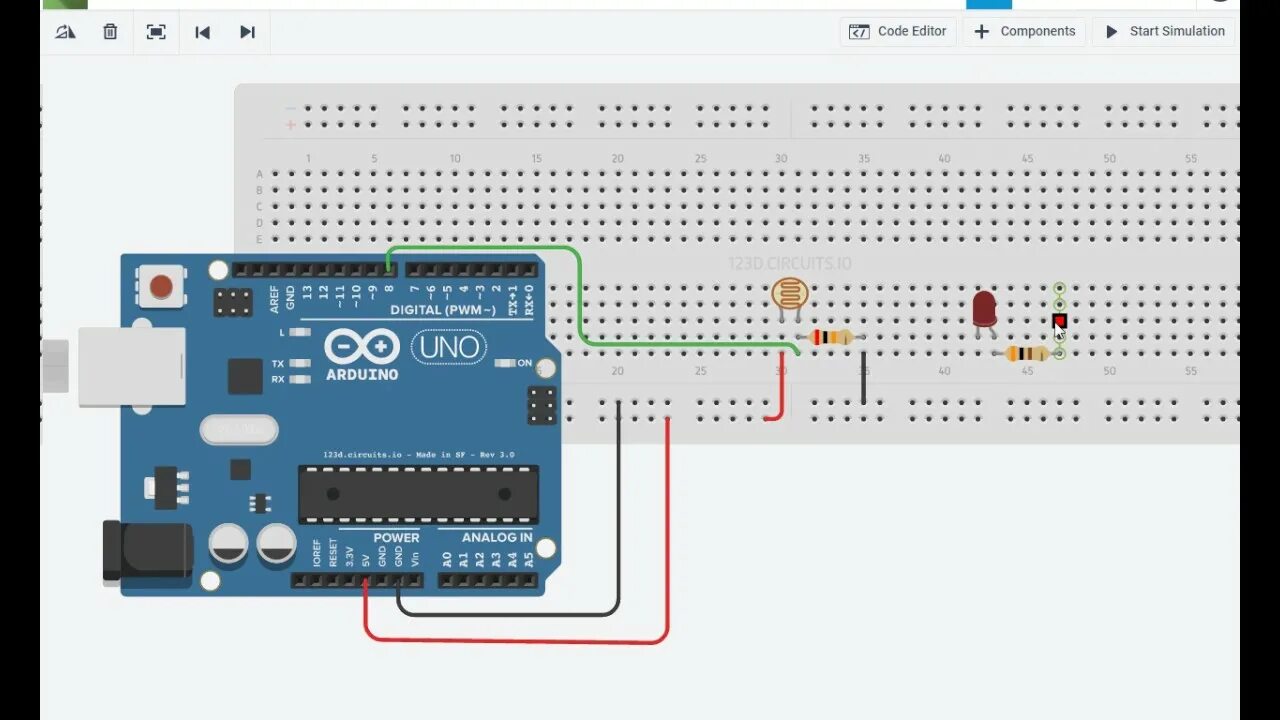Select the resistor below the red LED
Image resolution: width=1280 pixels, height=720 pixels.
tap(1026, 353)
